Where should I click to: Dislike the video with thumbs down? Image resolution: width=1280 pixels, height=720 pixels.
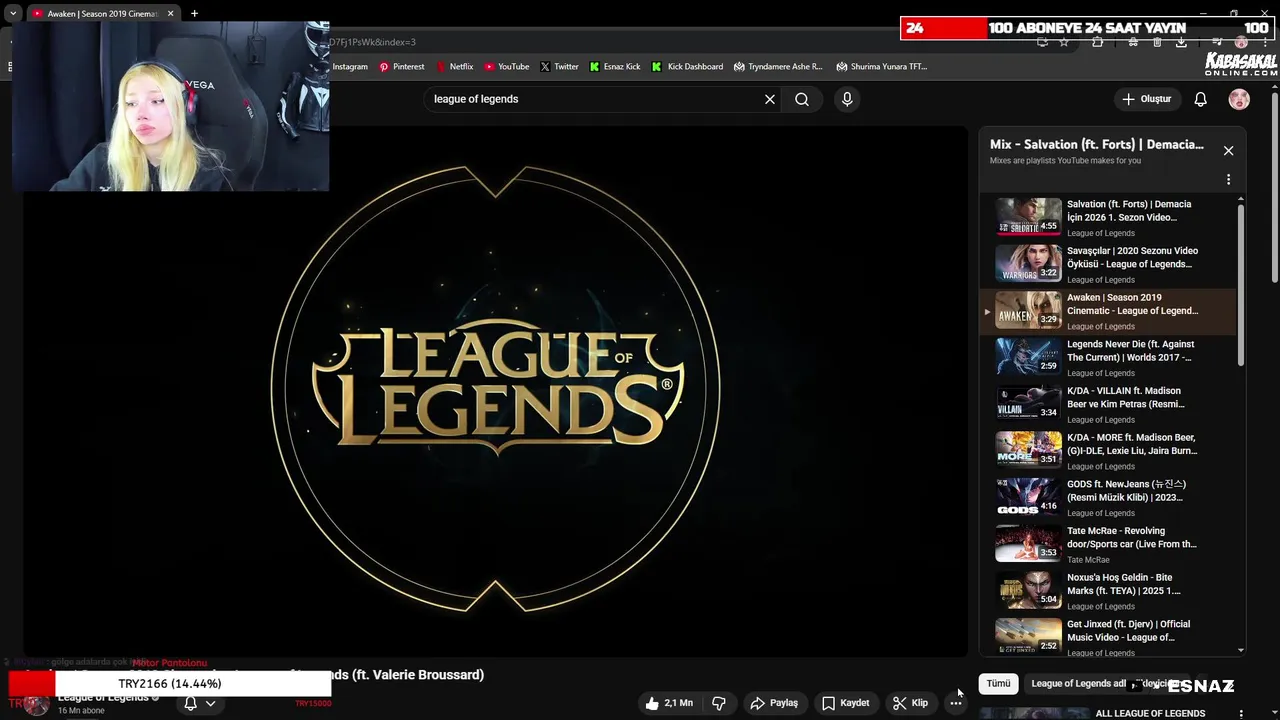(719, 703)
